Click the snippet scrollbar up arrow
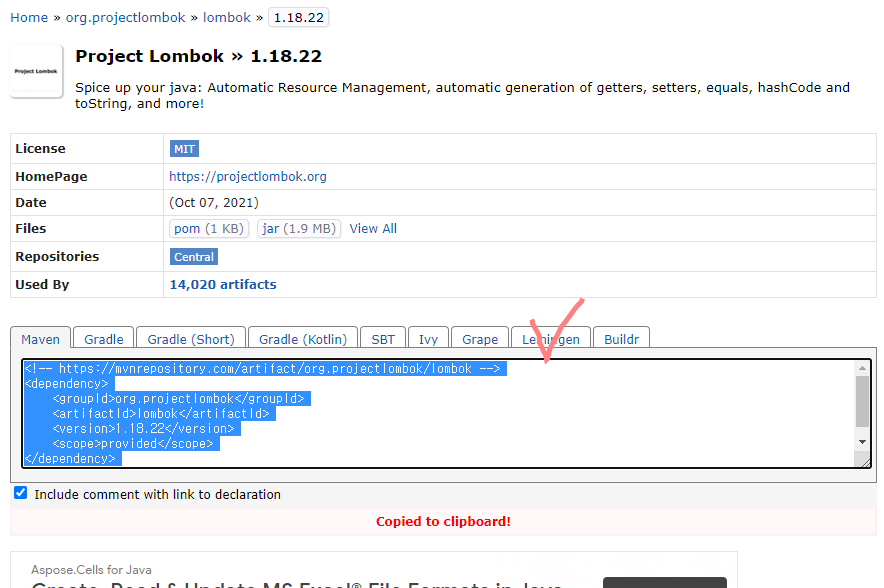Screen dimensions: 884x588 point(862,368)
